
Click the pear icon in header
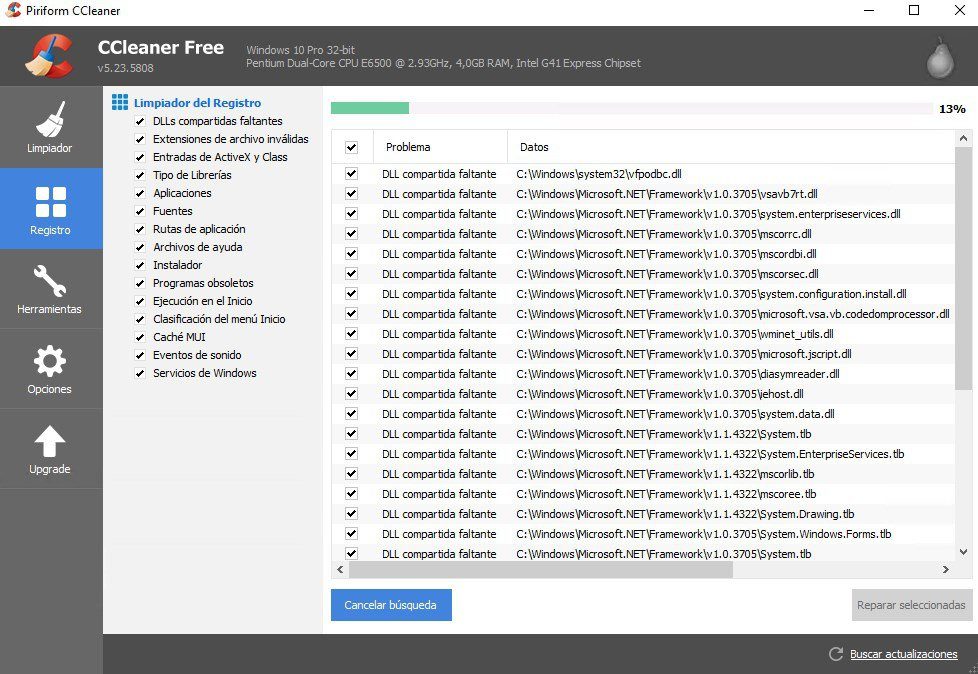pyautogui.click(x=940, y=57)
